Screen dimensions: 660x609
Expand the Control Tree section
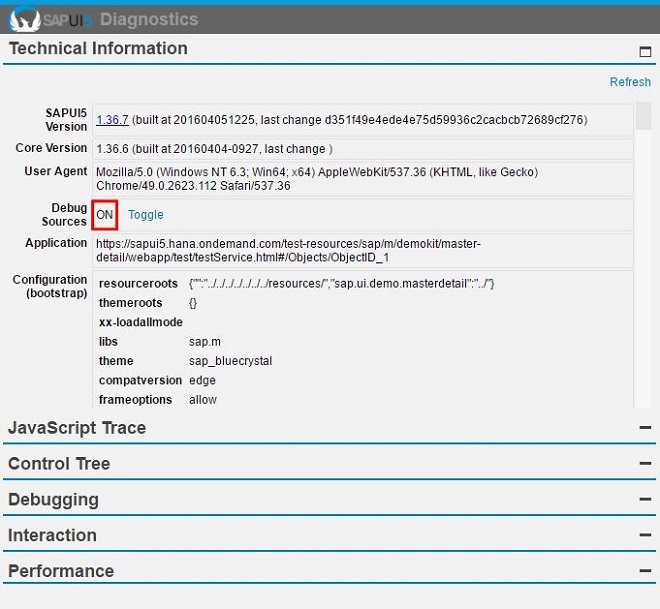(645, 463)
